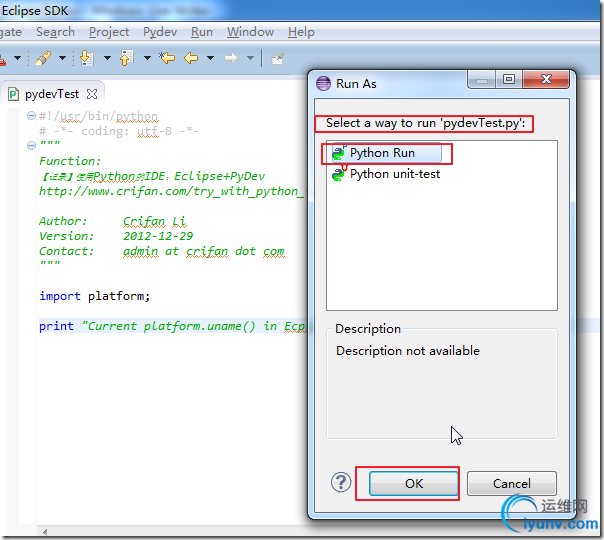Open the Help menu
The width and height of the screenshot is (604, 540).
301,32
